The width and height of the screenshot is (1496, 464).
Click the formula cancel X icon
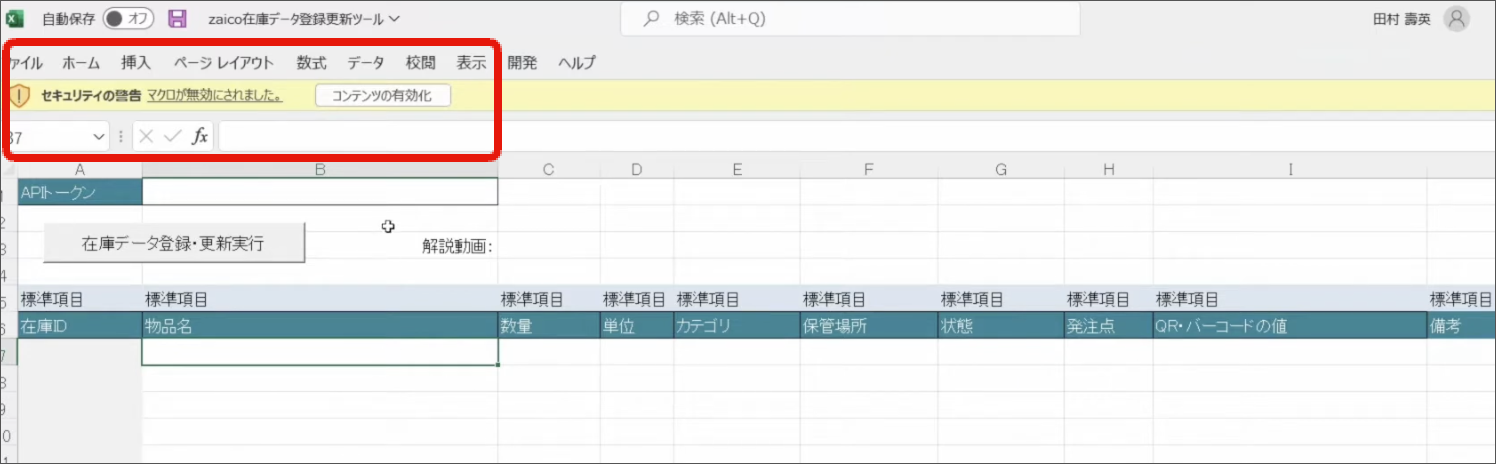click(147, 137)
